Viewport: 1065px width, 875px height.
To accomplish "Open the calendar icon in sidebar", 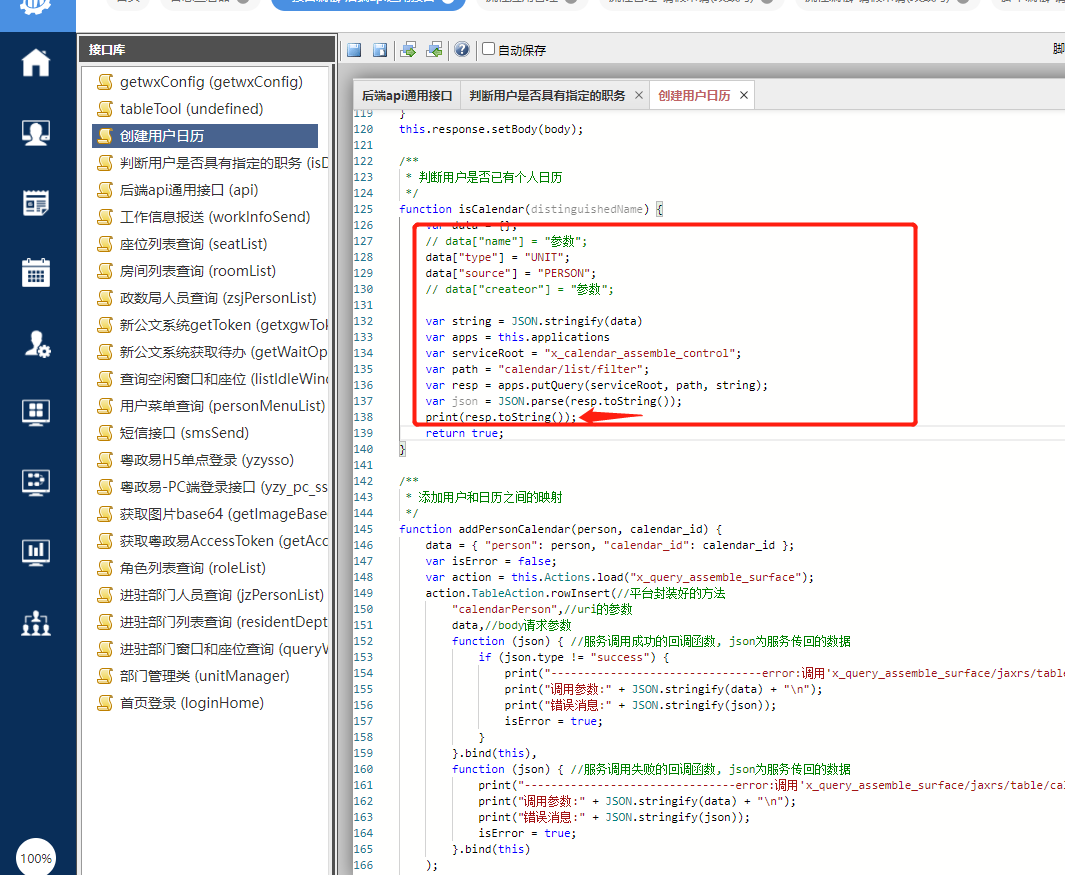I will pyautogui.click(x=36, y=272).
